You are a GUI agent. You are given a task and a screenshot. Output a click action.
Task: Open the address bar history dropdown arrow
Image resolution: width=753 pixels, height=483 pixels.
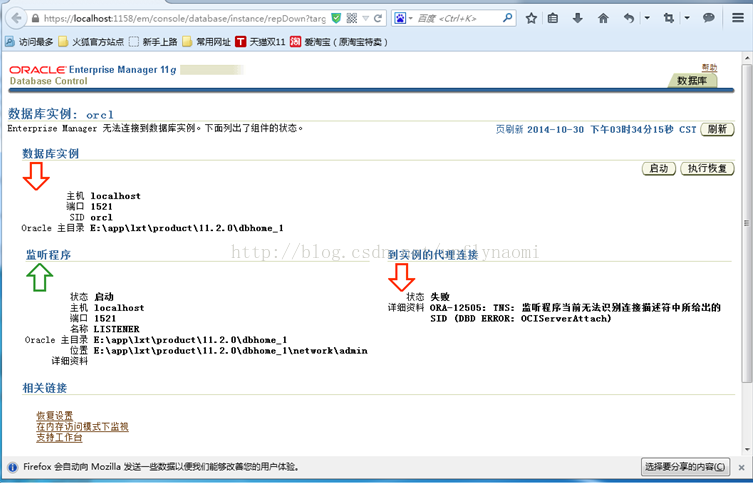[365, 18]
